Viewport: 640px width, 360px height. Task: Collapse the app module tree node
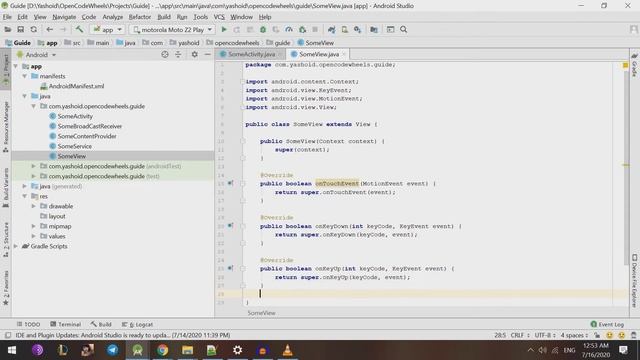pyautogui.click(x=16, y=66)
